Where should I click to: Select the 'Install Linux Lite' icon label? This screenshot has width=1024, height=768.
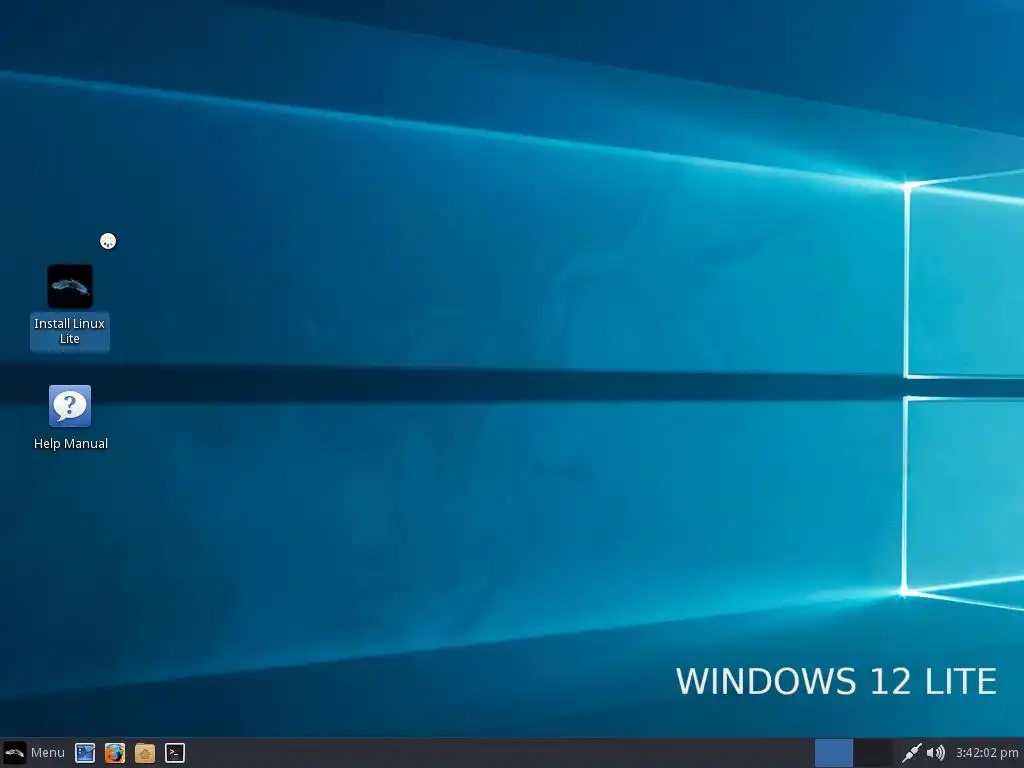pos(70,331)
